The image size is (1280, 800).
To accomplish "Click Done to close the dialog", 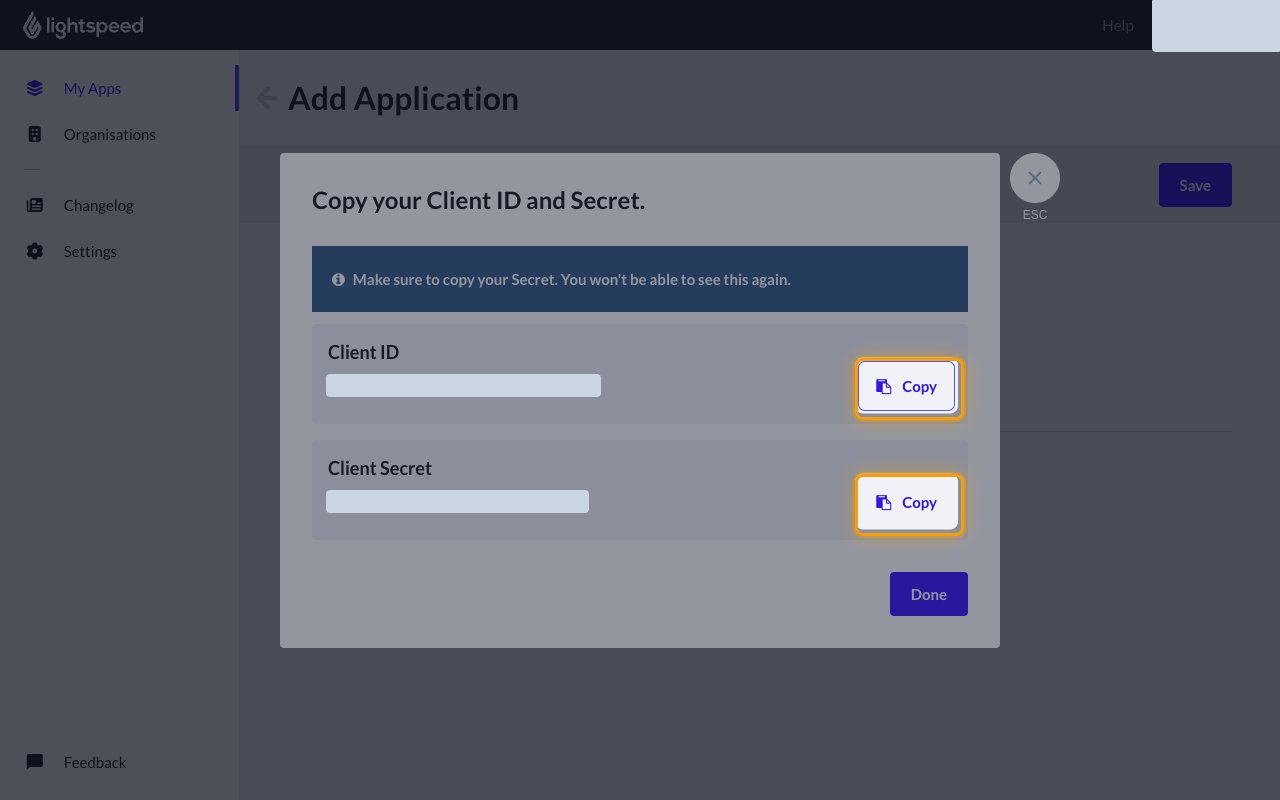I will coord(929,594).
